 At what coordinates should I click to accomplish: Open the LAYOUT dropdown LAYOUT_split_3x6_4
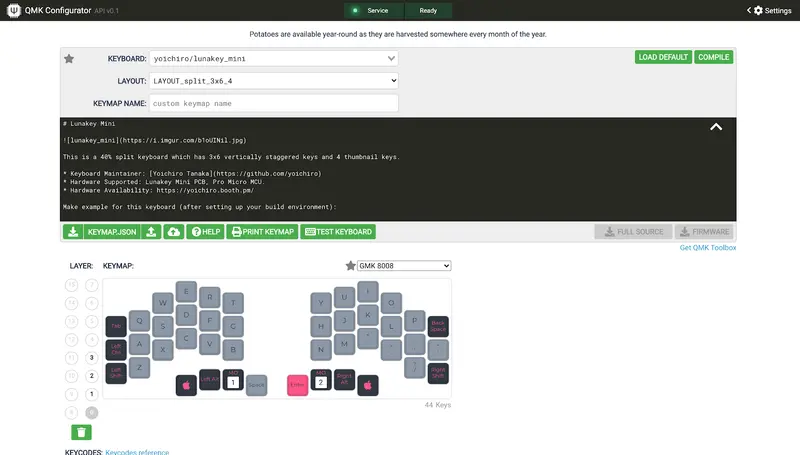pyautogui.click(x=273, y=81)
